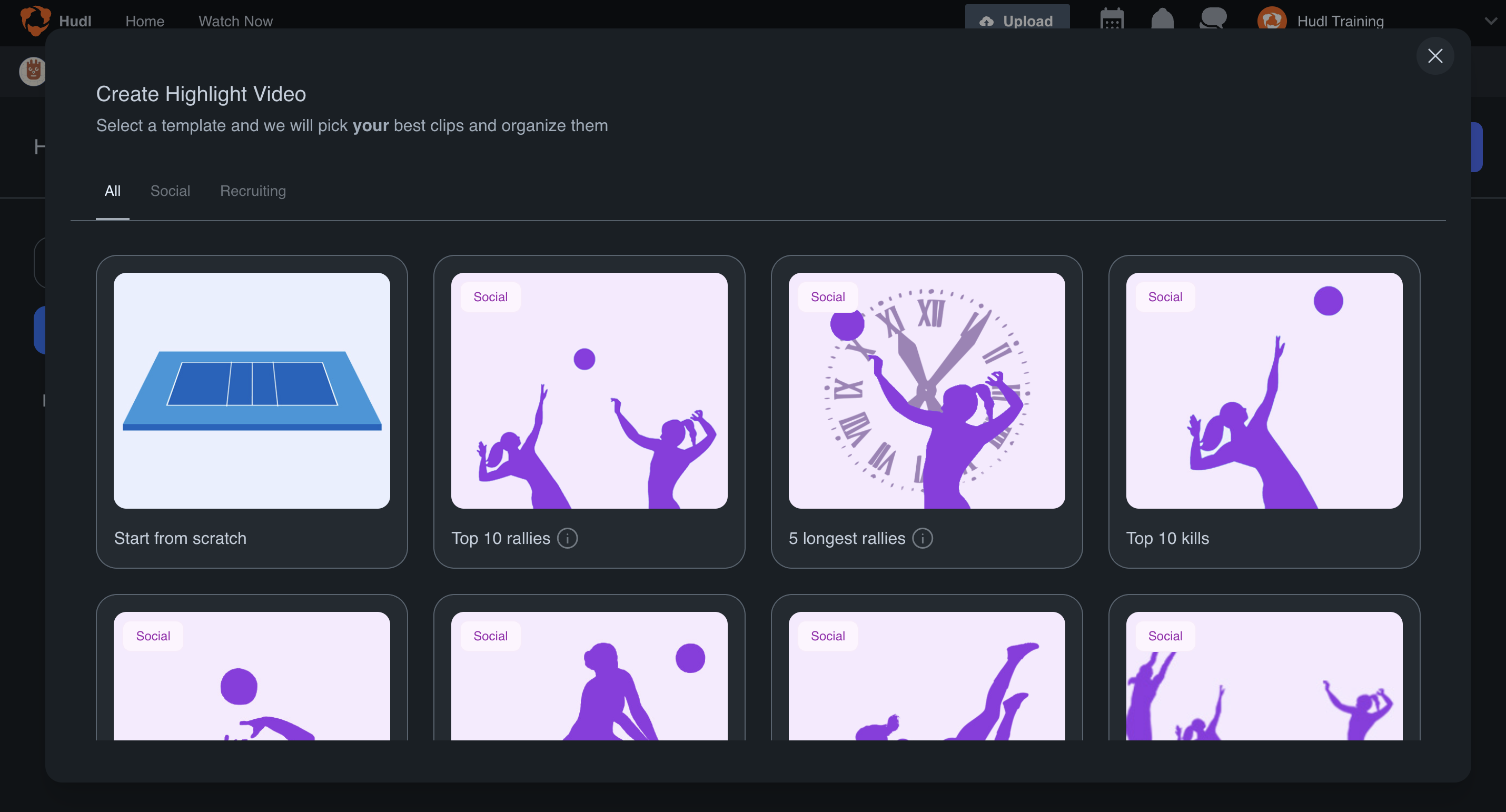Switch to the Recruiting tab

tap(253, 191)
